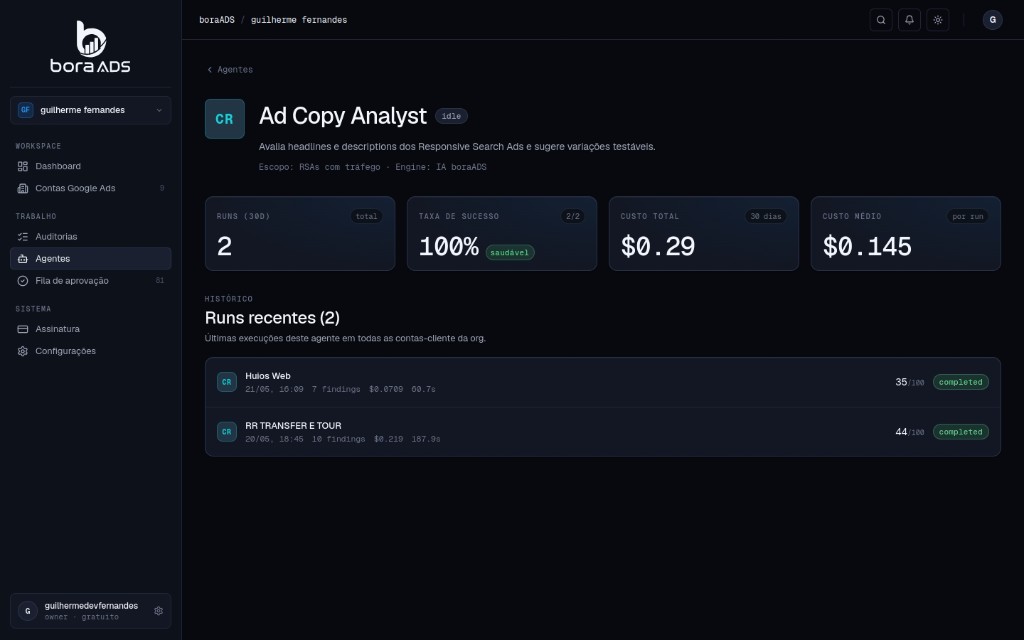Click the 2/2 badge on Taxa de sucesso
Image resolution: width=1024 pixels, height=640 pixels.
[573, 216]
